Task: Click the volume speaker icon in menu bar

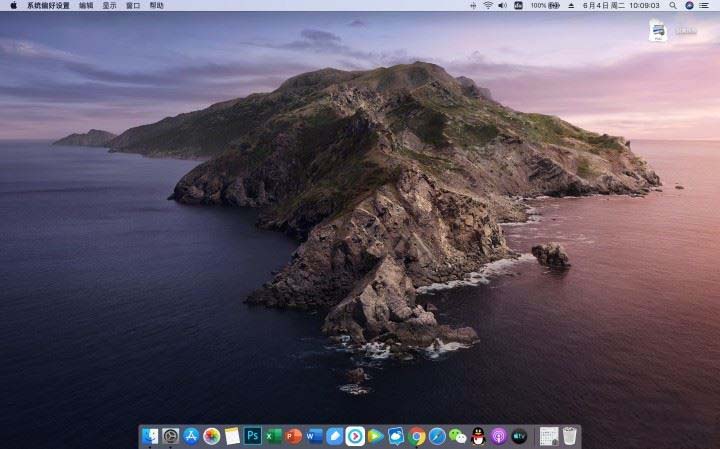Action: coord(503,6)
